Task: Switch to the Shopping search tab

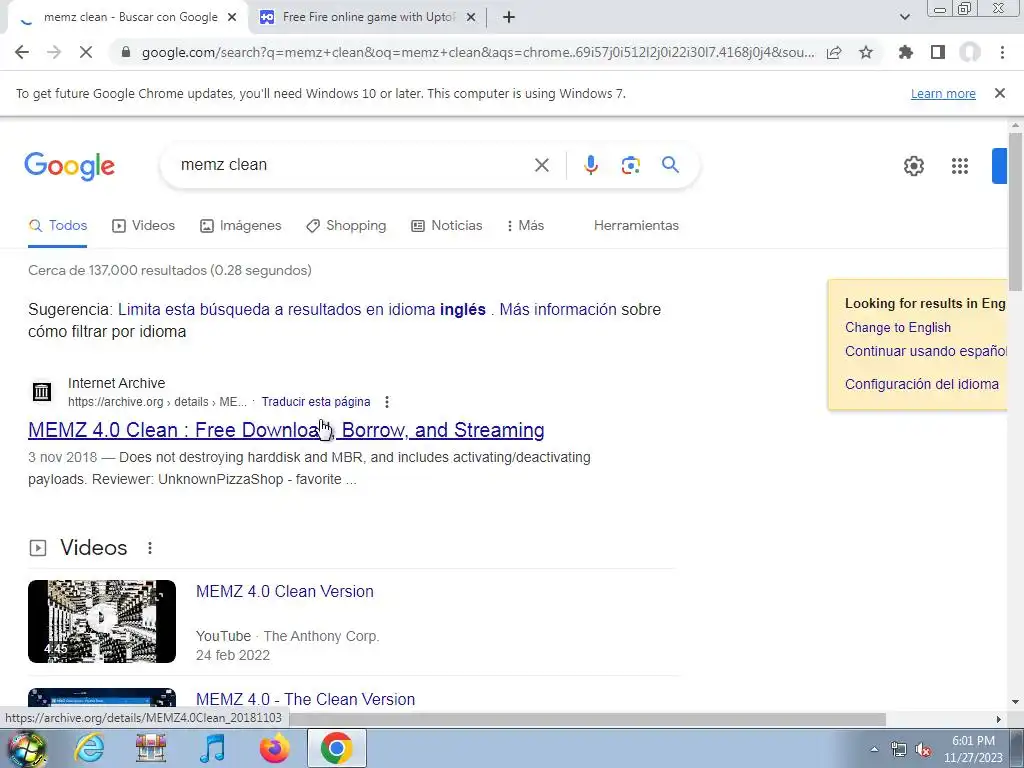Action: coord(346,225)
